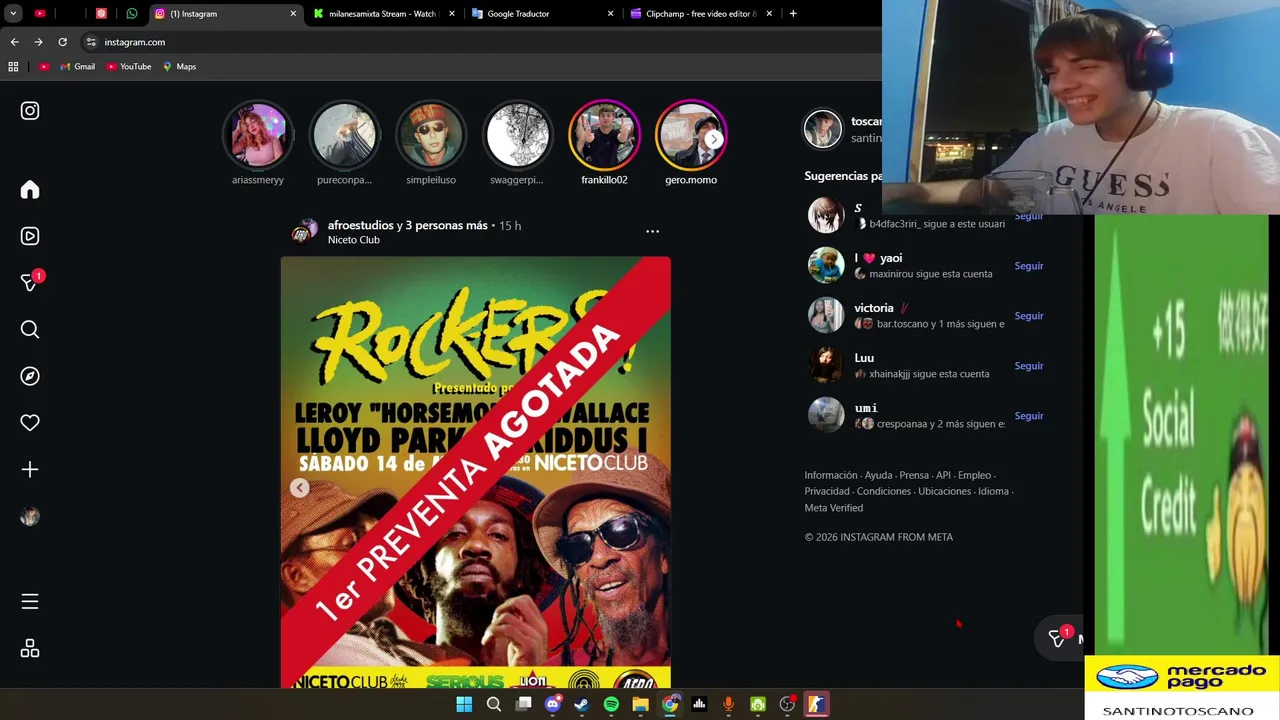Open the tab search dropdown arrow
This screenshot has width=1280, height=720.
click(x=13, y=14)
